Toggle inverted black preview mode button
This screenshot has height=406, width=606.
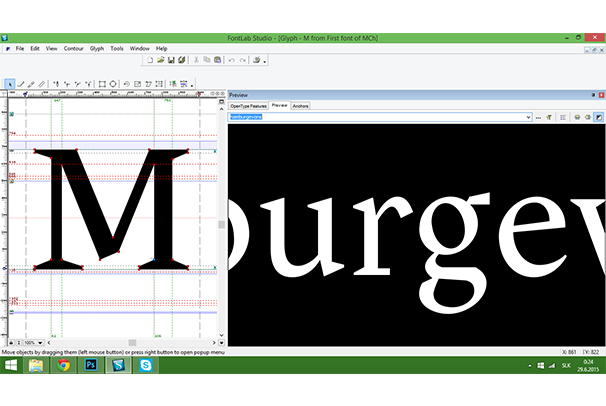(x=599, y=117)
